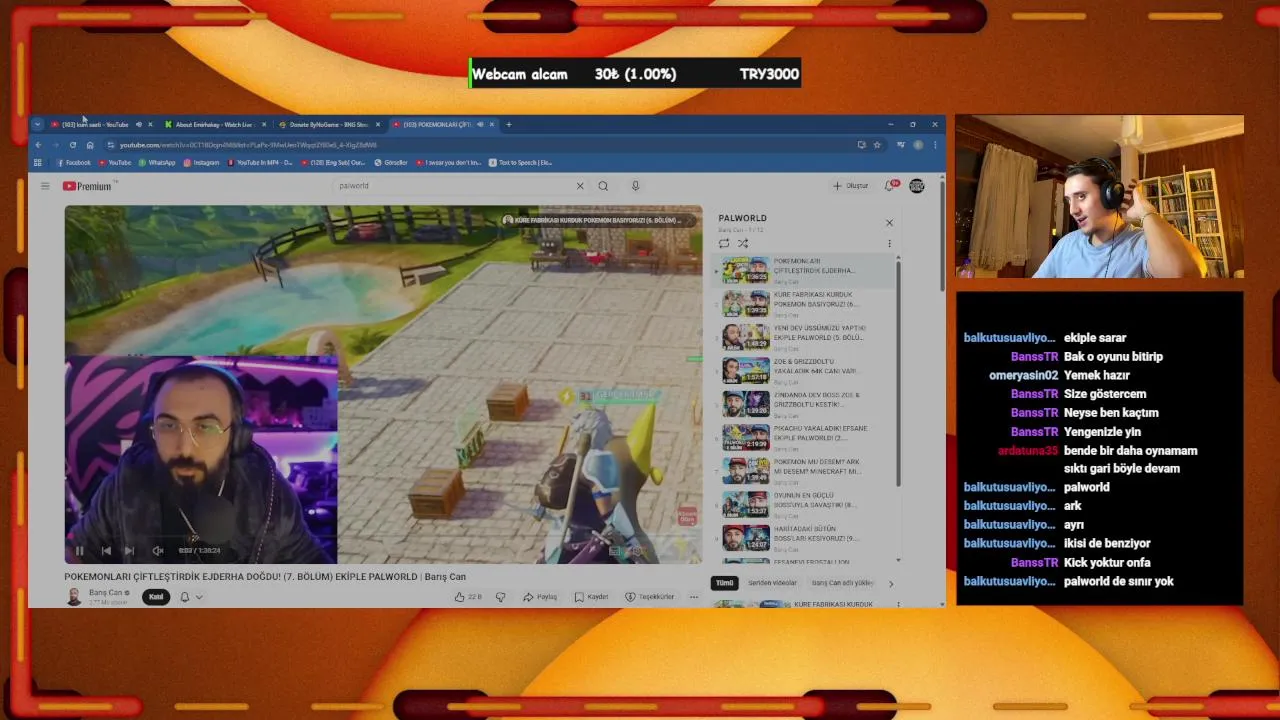Mute the YouTube video volume

[158, 550]
